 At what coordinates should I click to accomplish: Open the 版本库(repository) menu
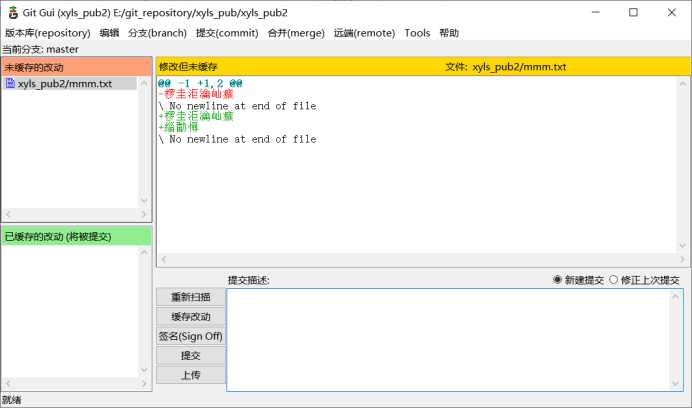point(48,33)
